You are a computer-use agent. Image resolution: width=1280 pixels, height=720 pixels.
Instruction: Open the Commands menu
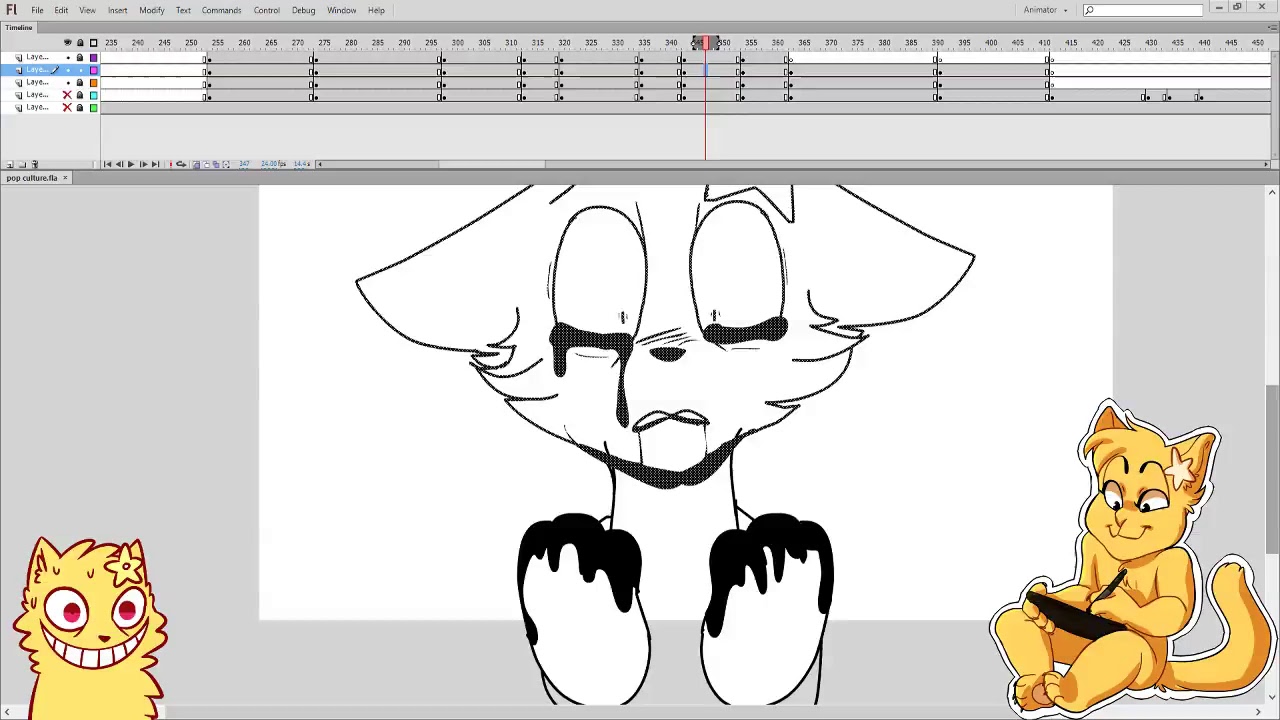point(221,10)
